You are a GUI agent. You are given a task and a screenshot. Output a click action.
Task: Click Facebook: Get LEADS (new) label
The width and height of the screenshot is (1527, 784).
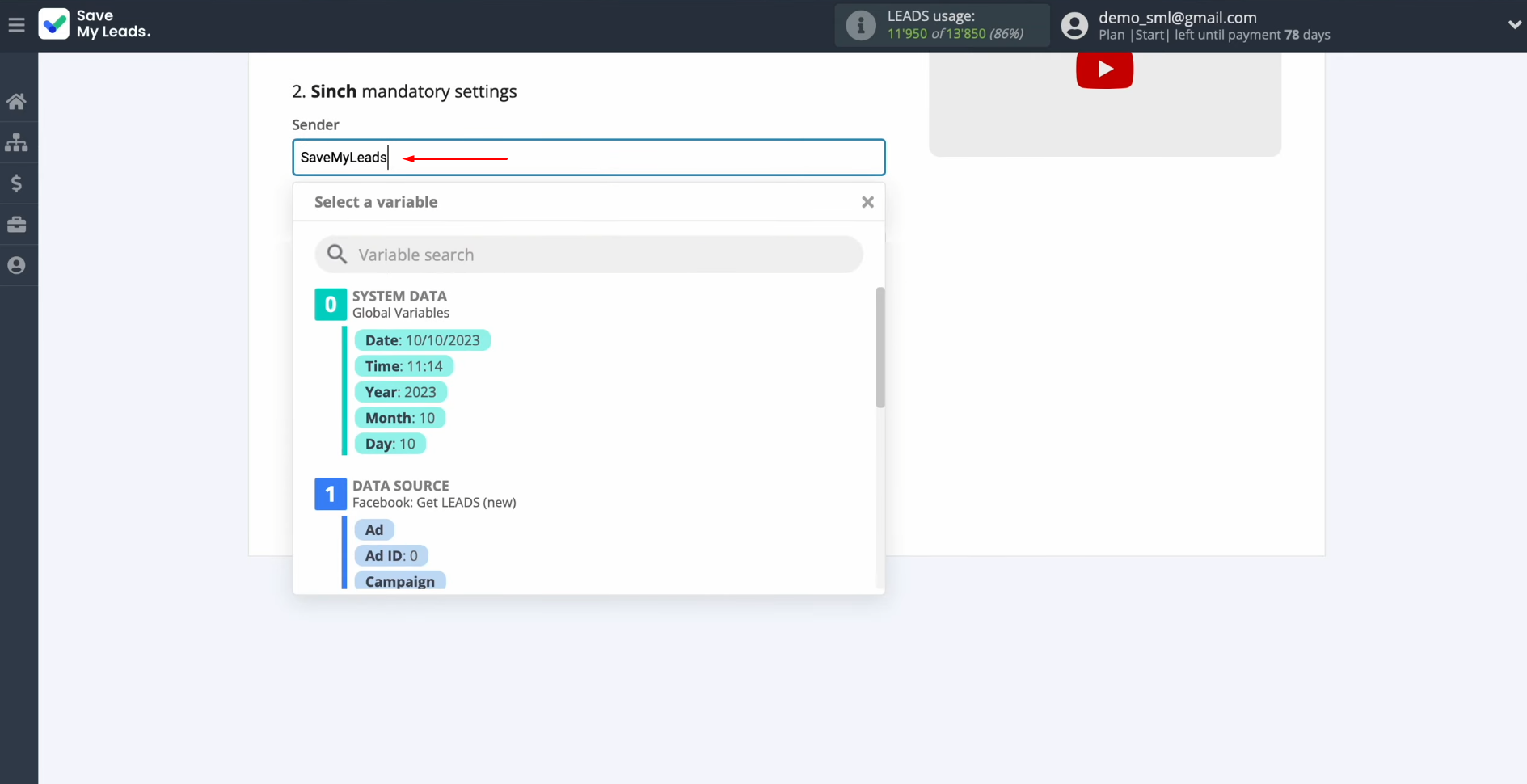[x=434, y=503]
